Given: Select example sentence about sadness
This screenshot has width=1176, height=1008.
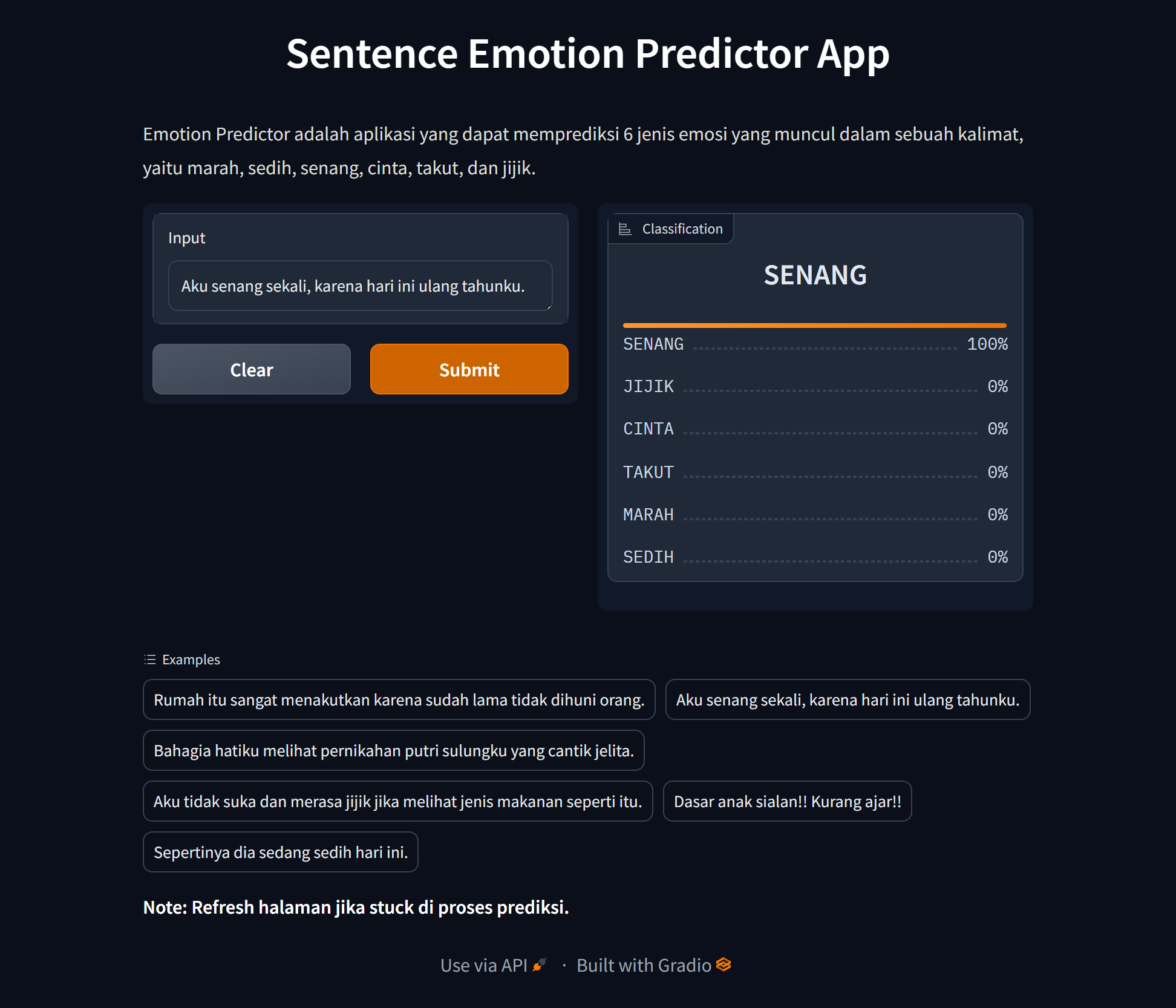Looking at the screenshot, I should [280, 852].
